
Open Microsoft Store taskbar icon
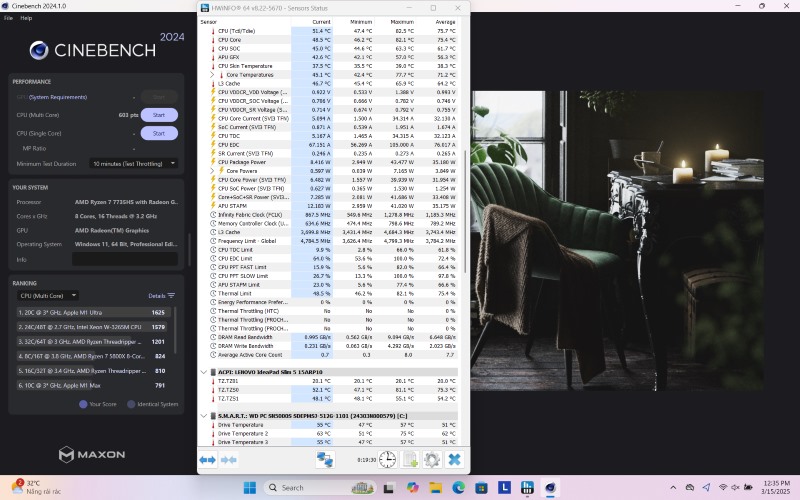point(481,488)
